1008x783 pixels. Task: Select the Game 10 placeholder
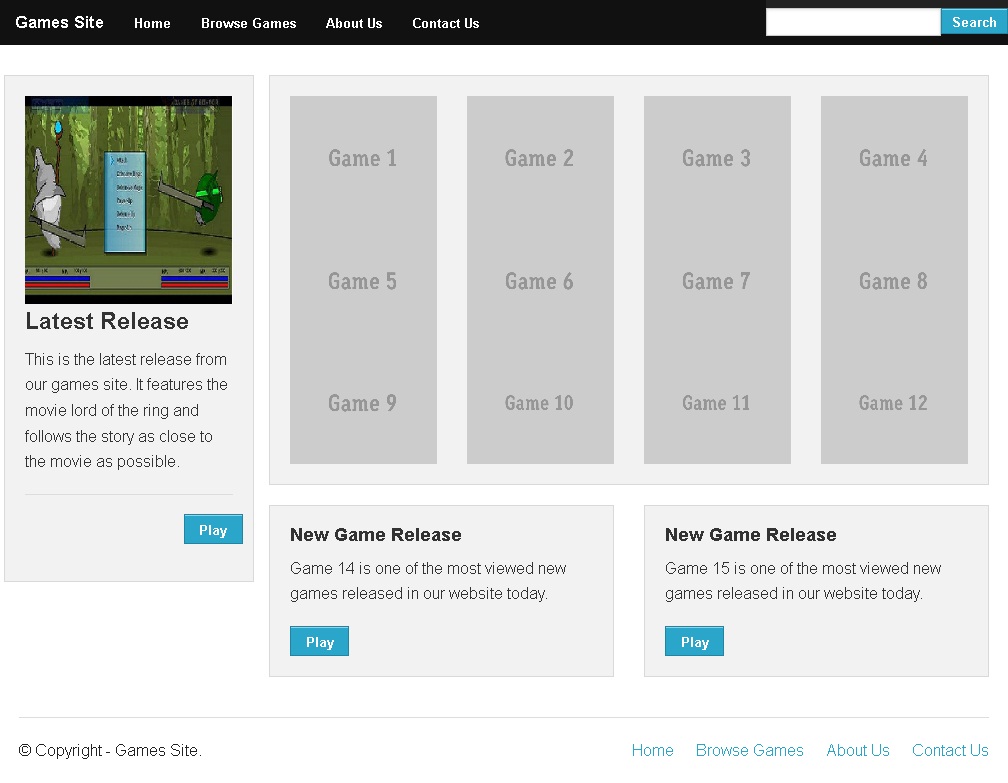tap(539, 402)
